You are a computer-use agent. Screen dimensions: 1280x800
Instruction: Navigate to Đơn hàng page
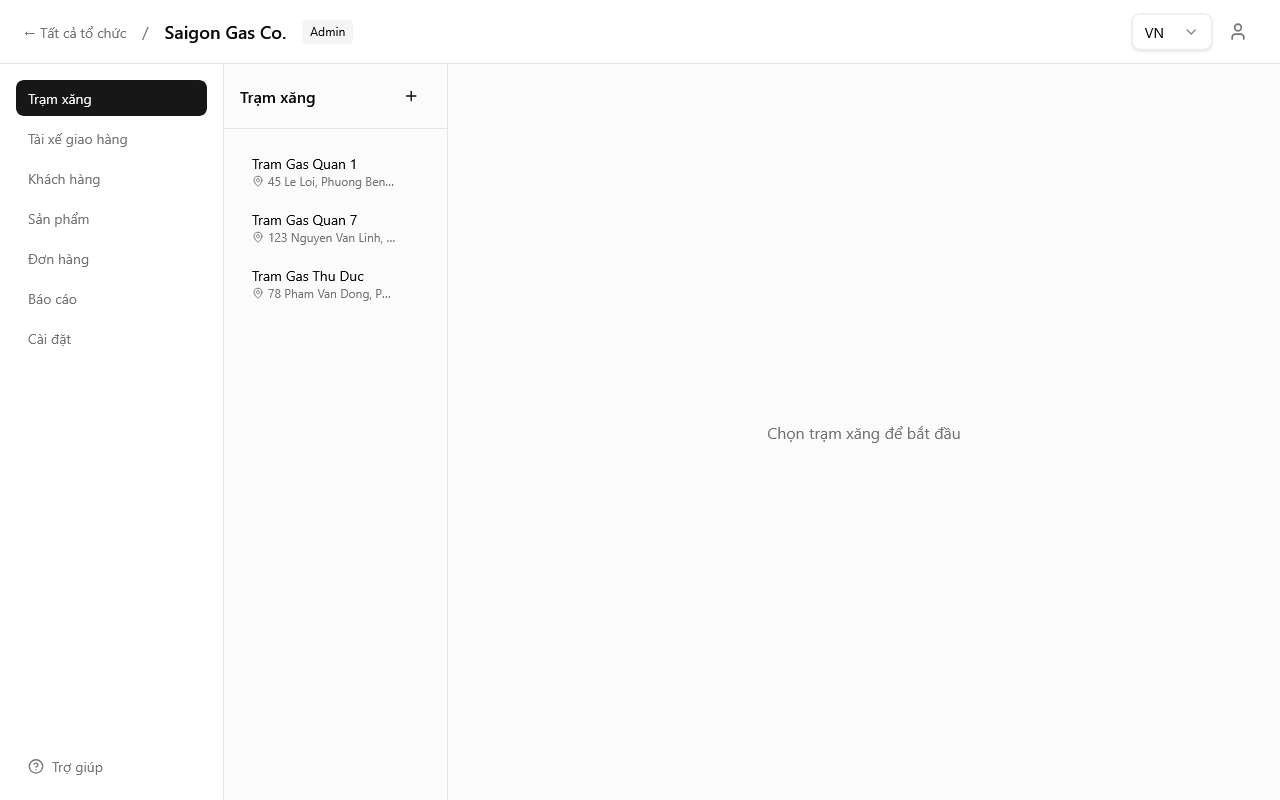click(x=59, y=259)
